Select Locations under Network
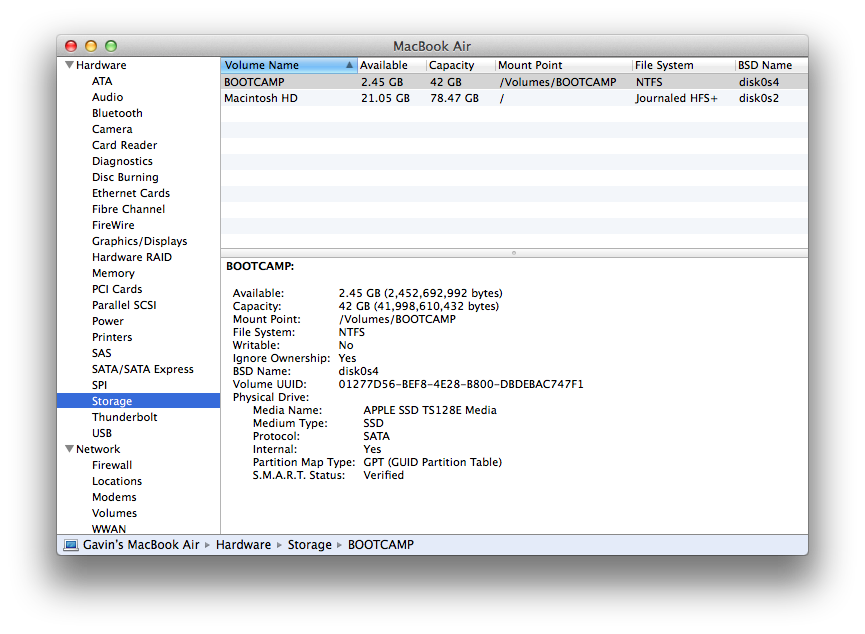This screenshot has width=865, height=634. coord(117,481)
